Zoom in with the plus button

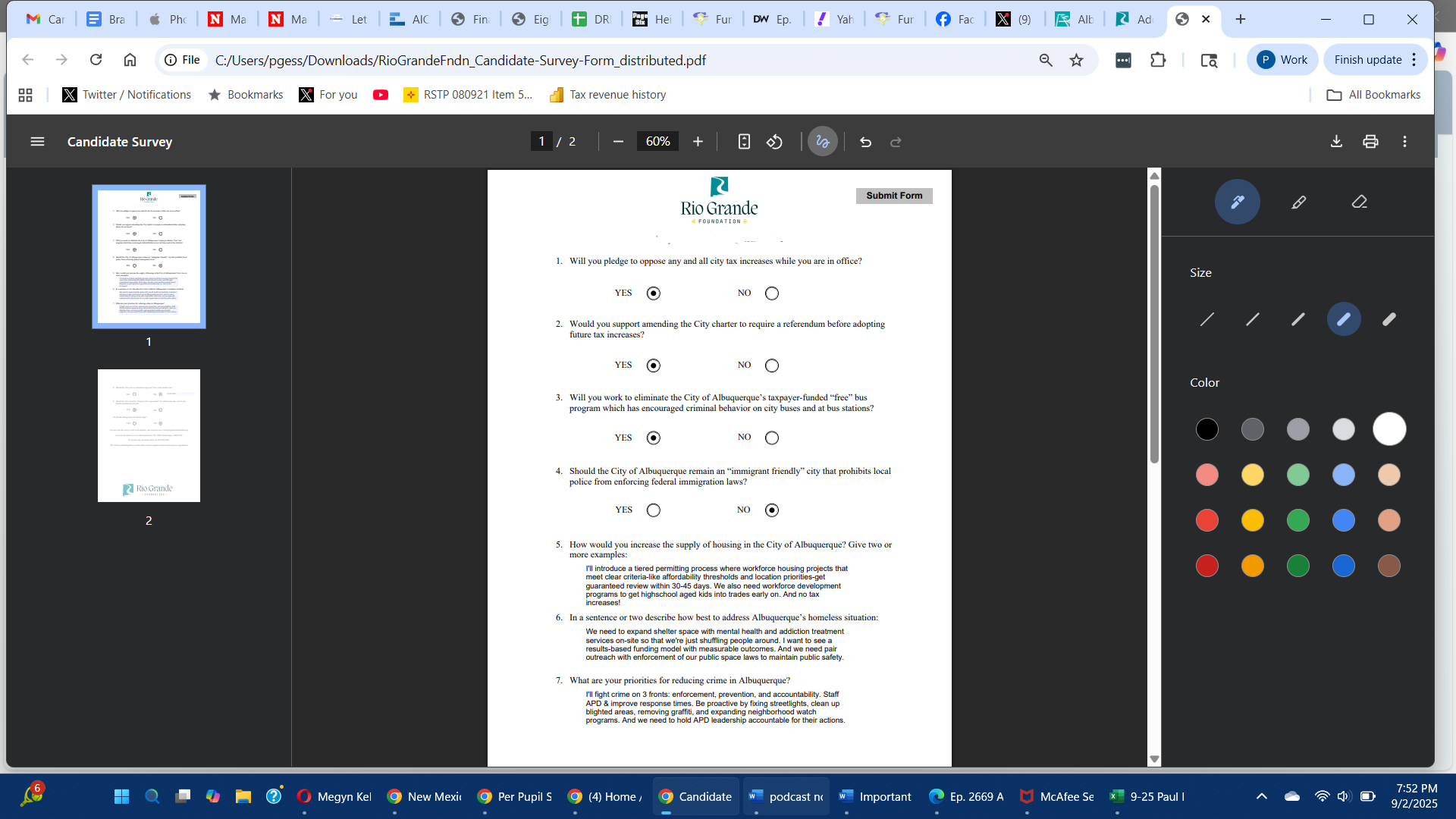click(x=698, y=142)
